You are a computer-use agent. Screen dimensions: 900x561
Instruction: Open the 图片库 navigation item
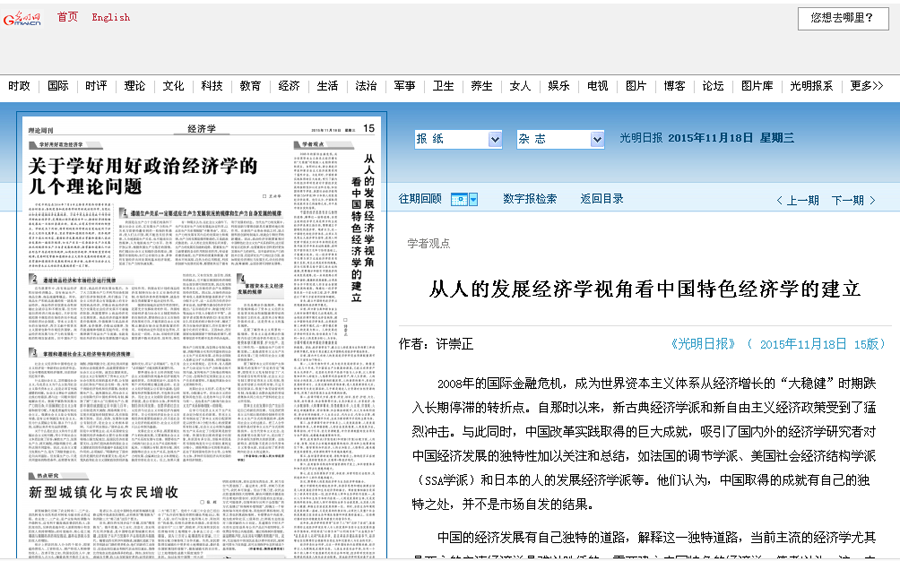pyautogui.click(x=756, y=86)
